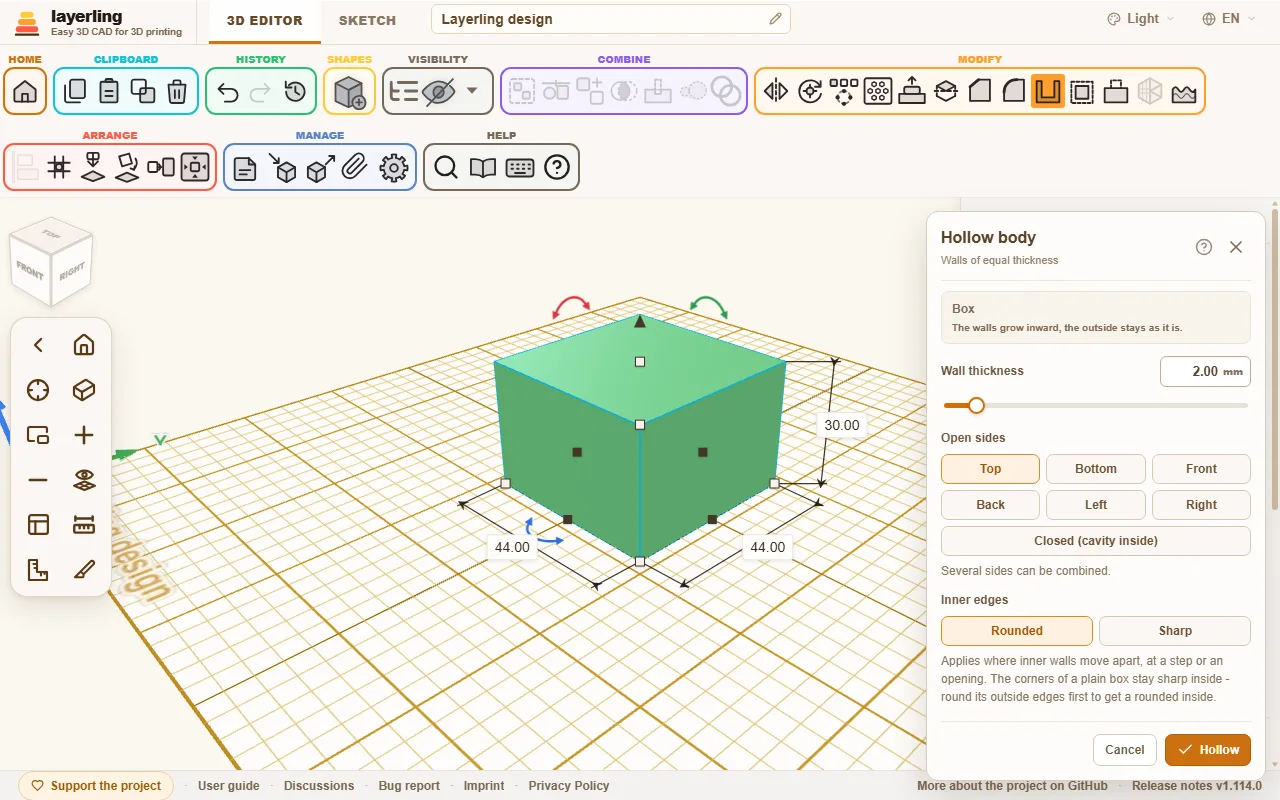This screenshot has width=1280, height=800.
Task: Open the settings gear in Manage
Action: [395, 167]
